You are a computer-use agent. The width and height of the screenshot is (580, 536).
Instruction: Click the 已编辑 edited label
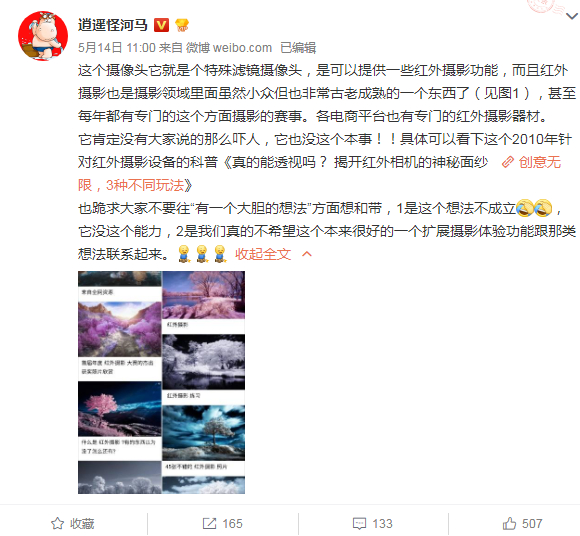(x=298, y=48)
